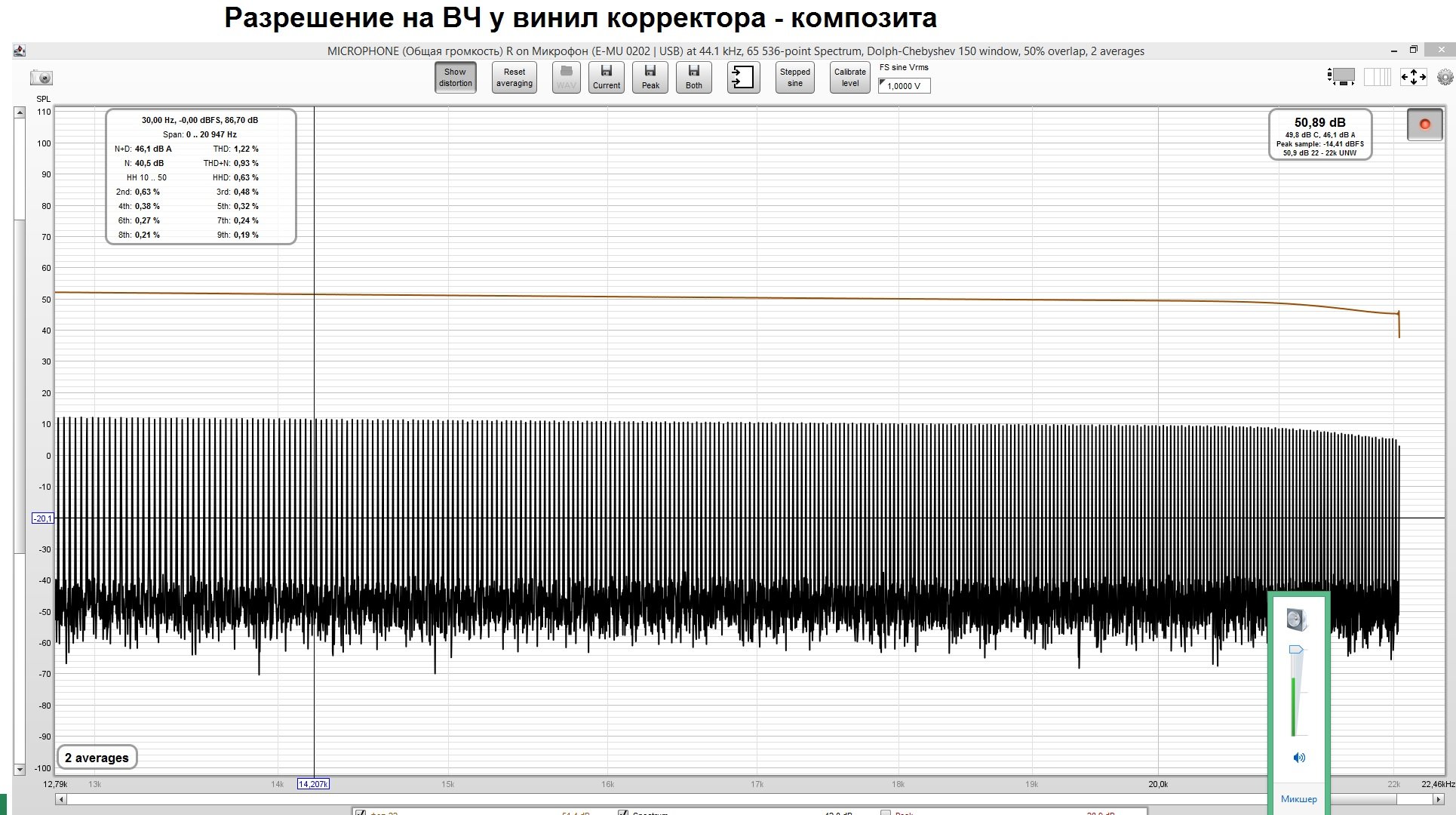Viewport: 1456px width, 815px height.
Task: Mute the speaker in volume popup
Action: (1298, 758)
